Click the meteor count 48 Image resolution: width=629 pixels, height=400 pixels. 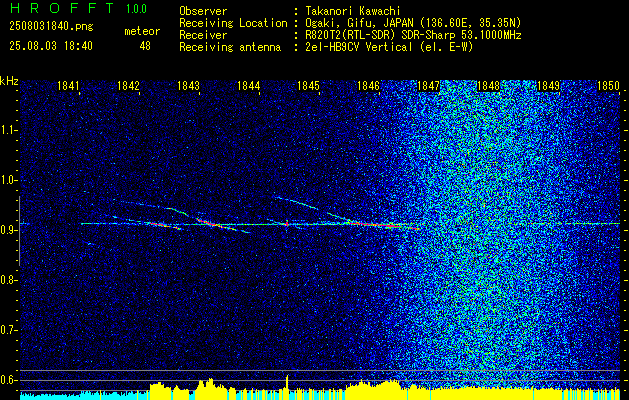tap(145, 46)
